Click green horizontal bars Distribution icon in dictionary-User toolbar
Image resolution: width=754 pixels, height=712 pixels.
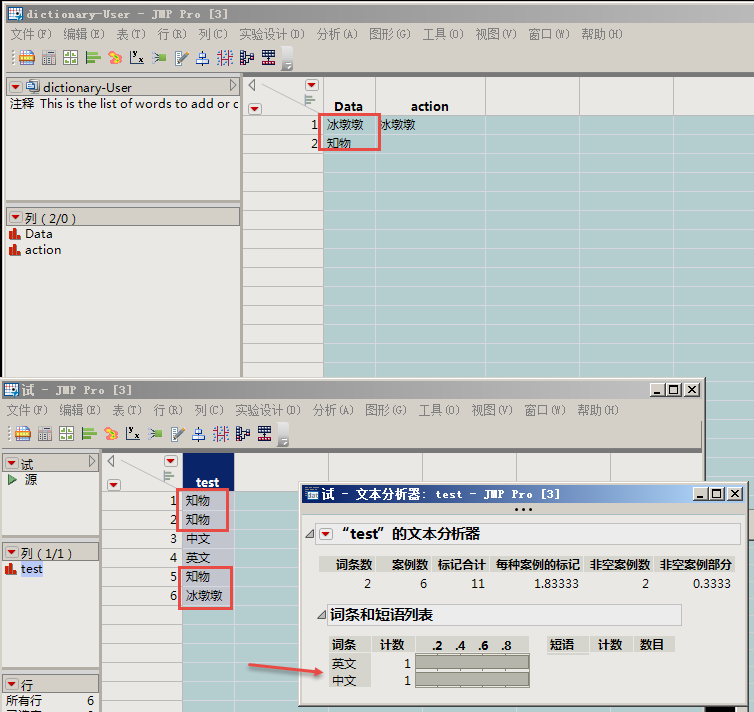[x=93, y=58]
